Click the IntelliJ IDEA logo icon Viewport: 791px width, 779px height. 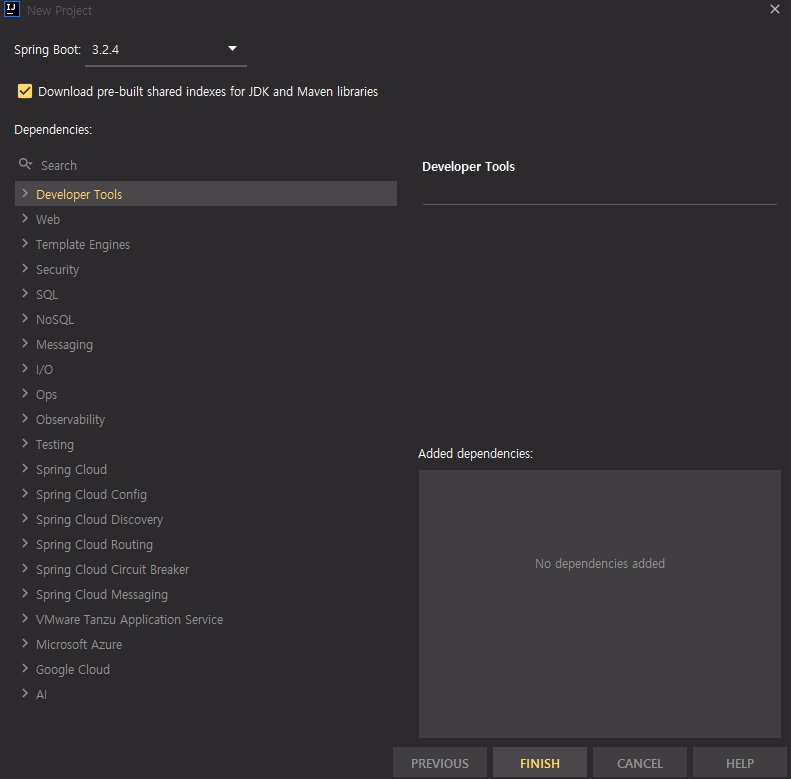pos(12,10)
